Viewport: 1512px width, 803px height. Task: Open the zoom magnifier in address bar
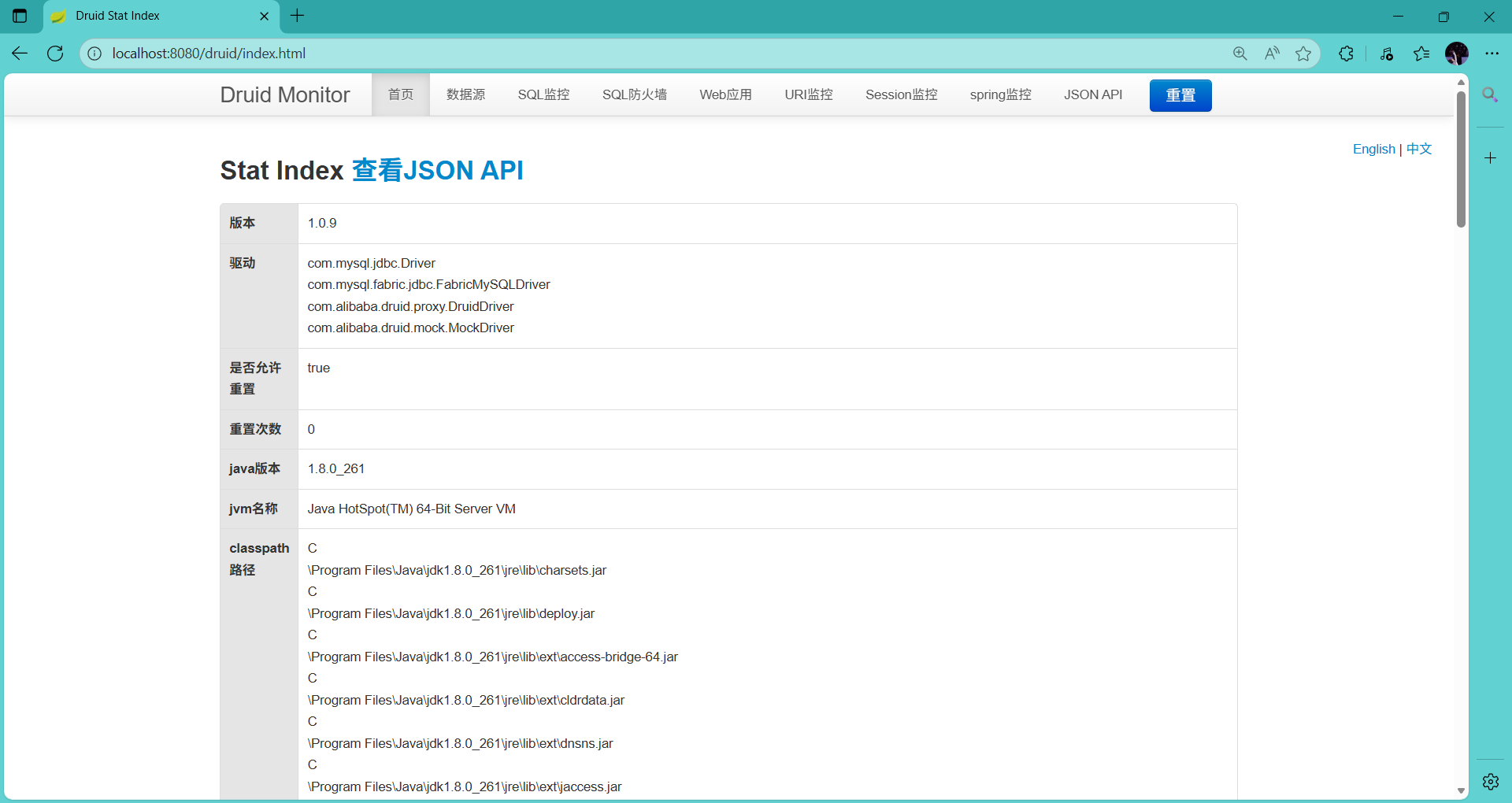(x=1240, y=54)
